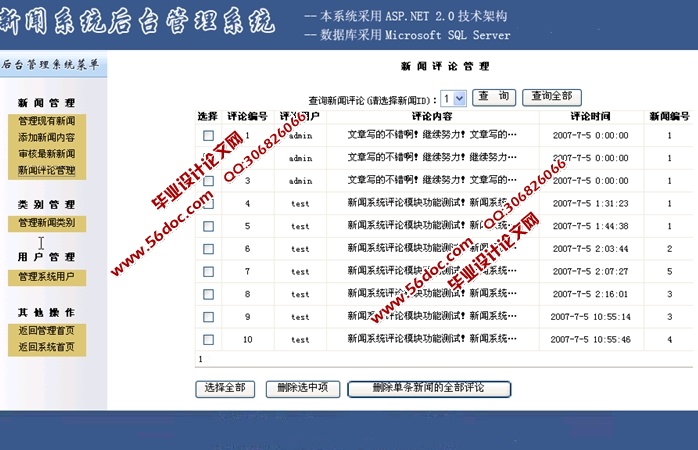Click 返回管理首页 link

[x=46, y=331]
